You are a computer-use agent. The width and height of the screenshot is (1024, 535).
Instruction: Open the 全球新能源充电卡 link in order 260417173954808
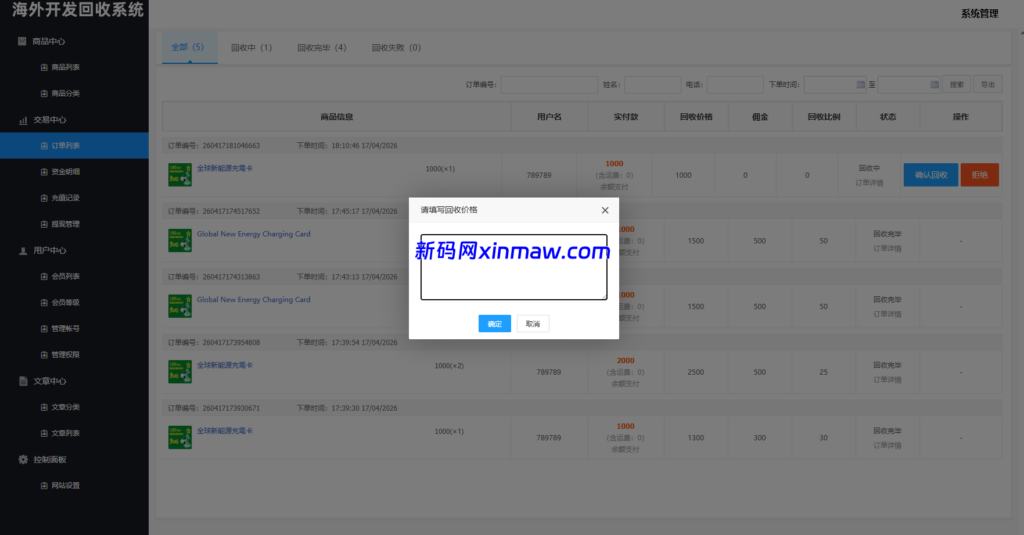[x=225, y=365]
